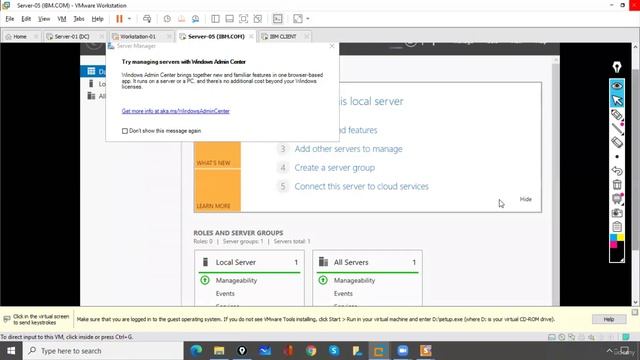
Task: Switch to the Home tab
Action: (x=20, y=36)
